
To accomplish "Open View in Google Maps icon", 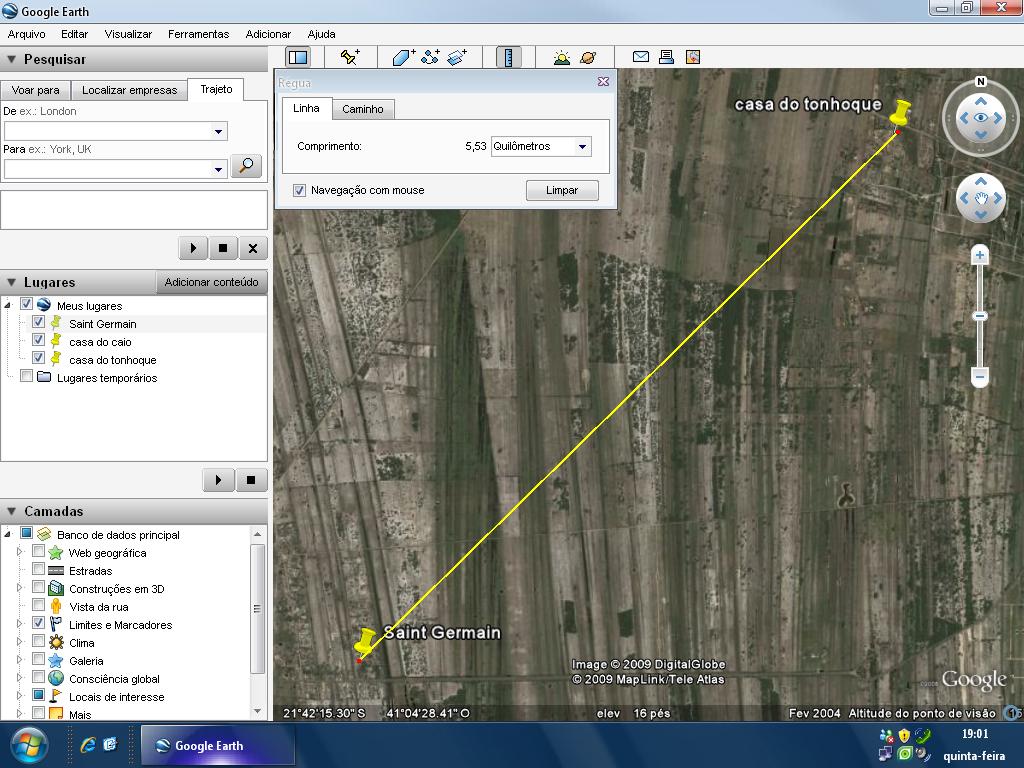I will click(x=693, y=57).
